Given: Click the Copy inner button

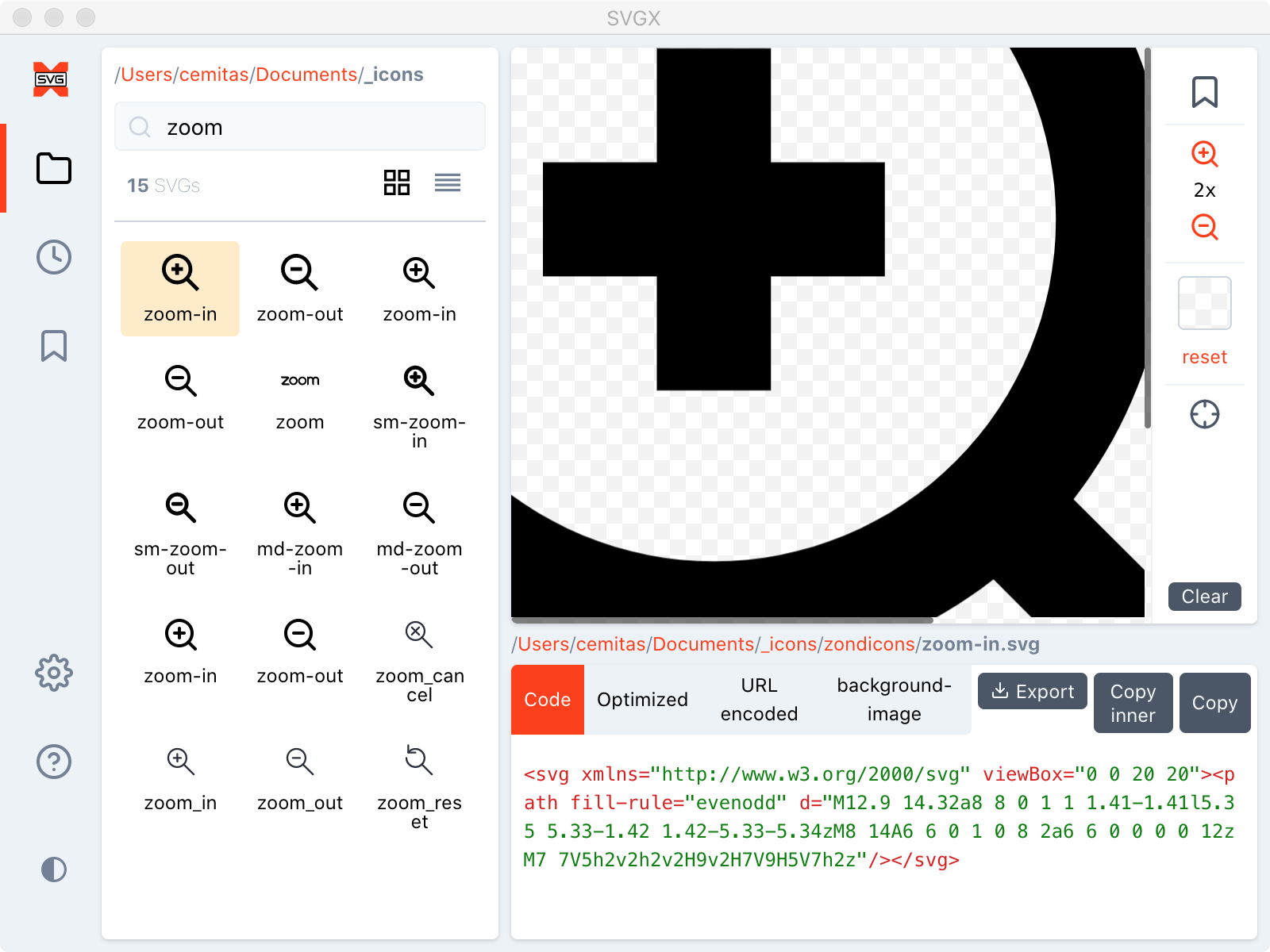Looking at the screenshot, I should pos(1133,703).
